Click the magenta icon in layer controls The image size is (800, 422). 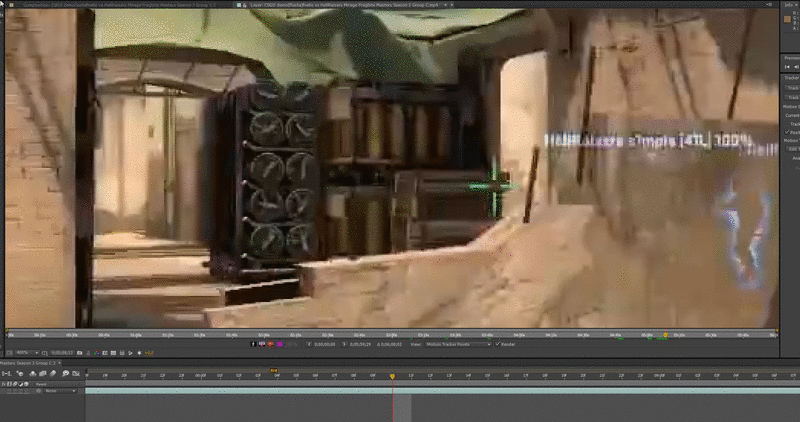(x=280, y=344)
